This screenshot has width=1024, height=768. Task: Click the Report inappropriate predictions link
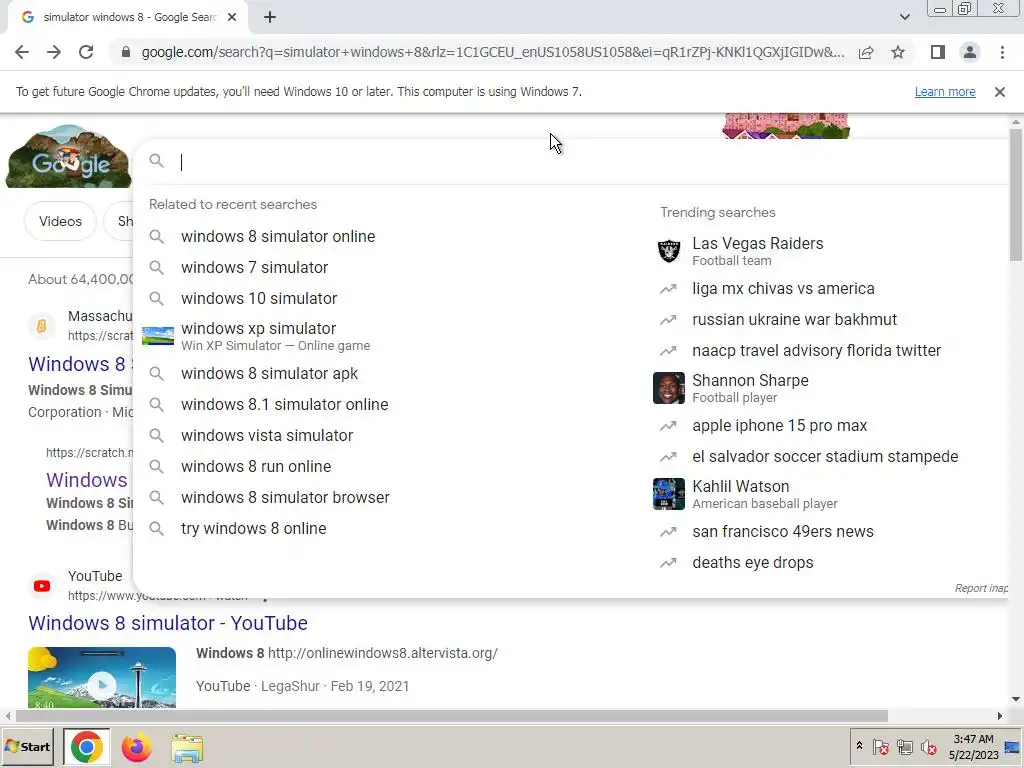(x=981, y=588)
